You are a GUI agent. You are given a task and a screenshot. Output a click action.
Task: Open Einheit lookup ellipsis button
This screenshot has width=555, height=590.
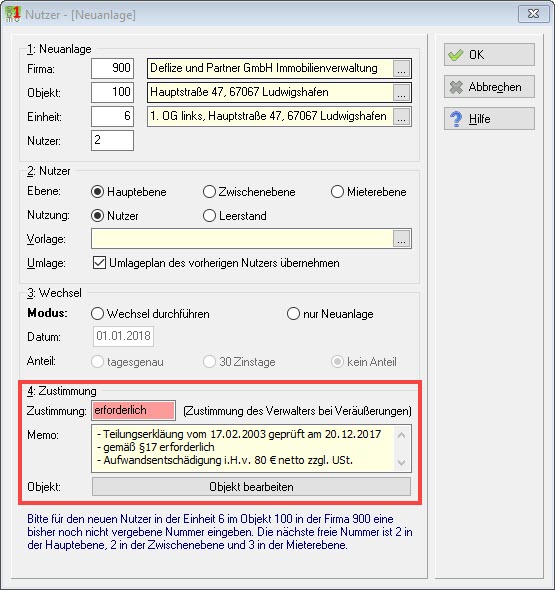401,117
